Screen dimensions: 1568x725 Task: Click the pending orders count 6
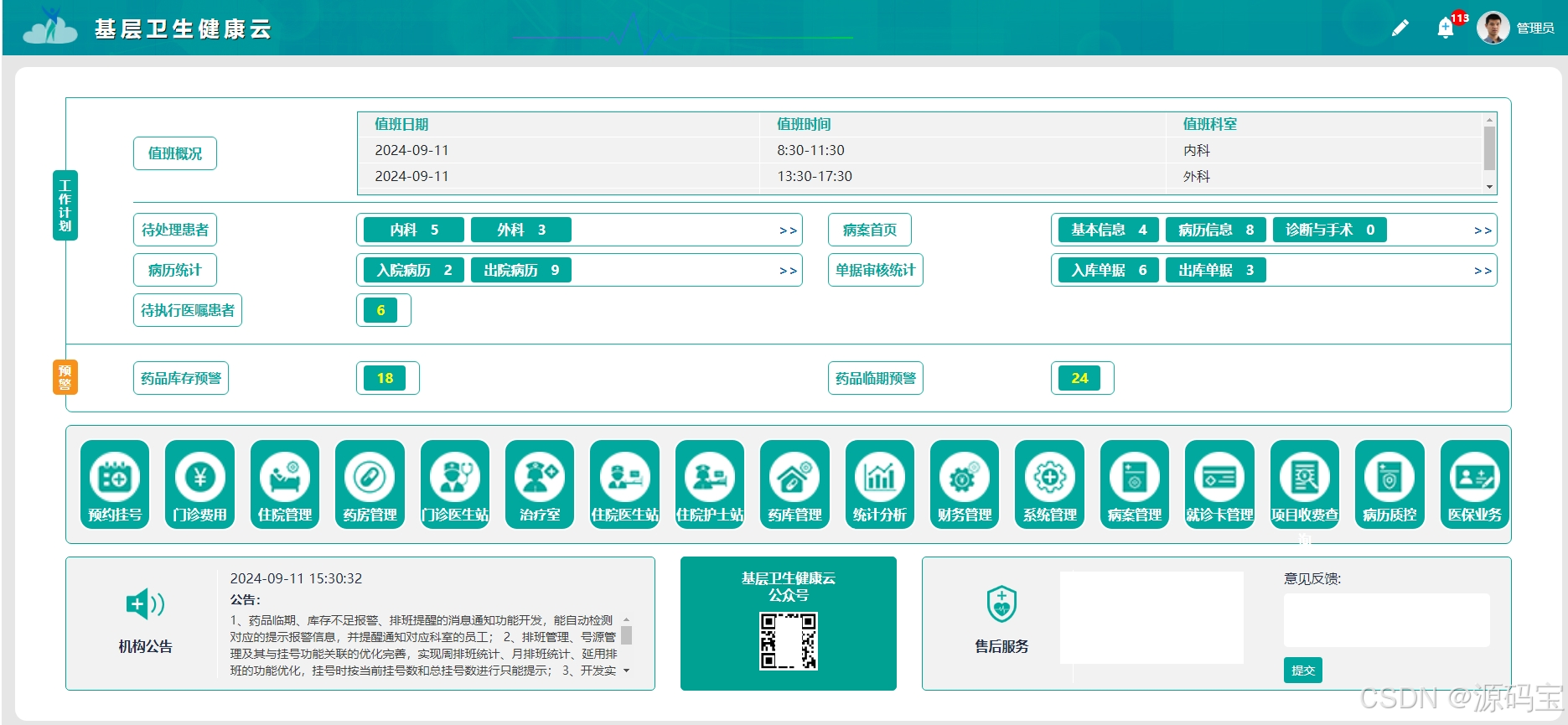[380, 310]
